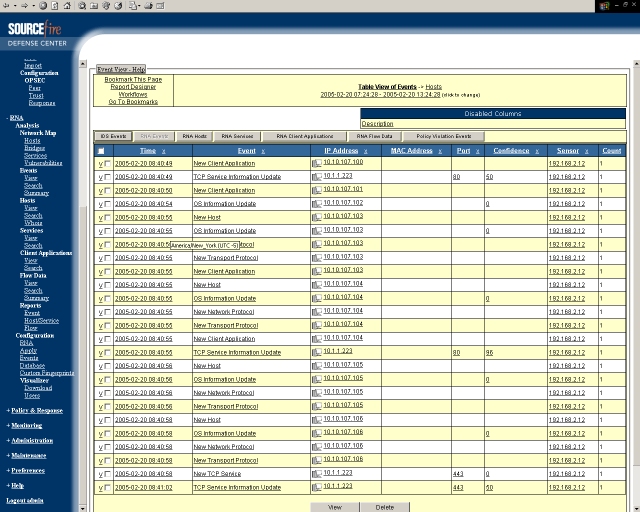Screen dimensions: 640x512
Task: Toggle the select-all checkbox in table header
Action: coord(101,151)
